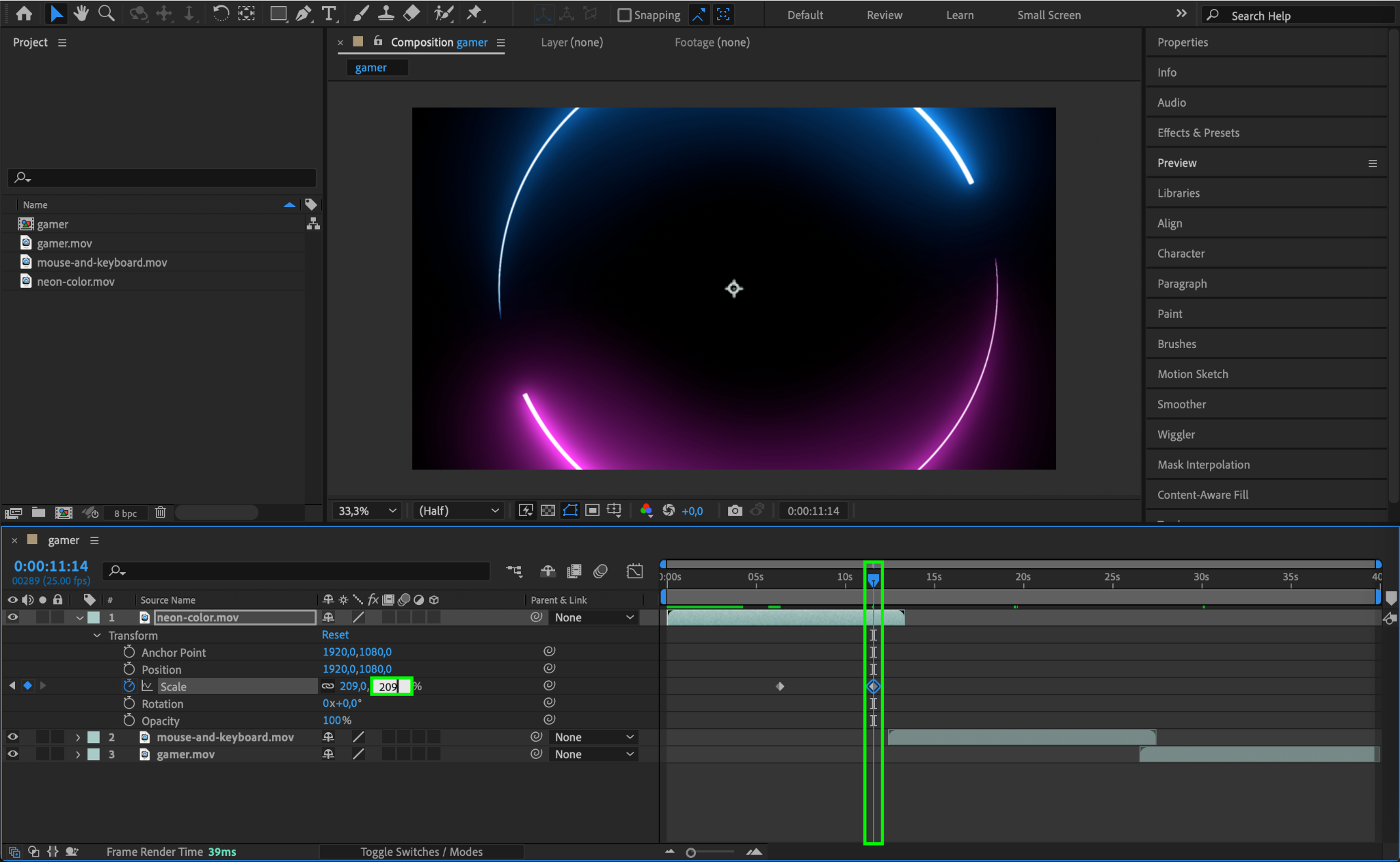Open the 33,3% magnification dropdown

click(367, 511)
